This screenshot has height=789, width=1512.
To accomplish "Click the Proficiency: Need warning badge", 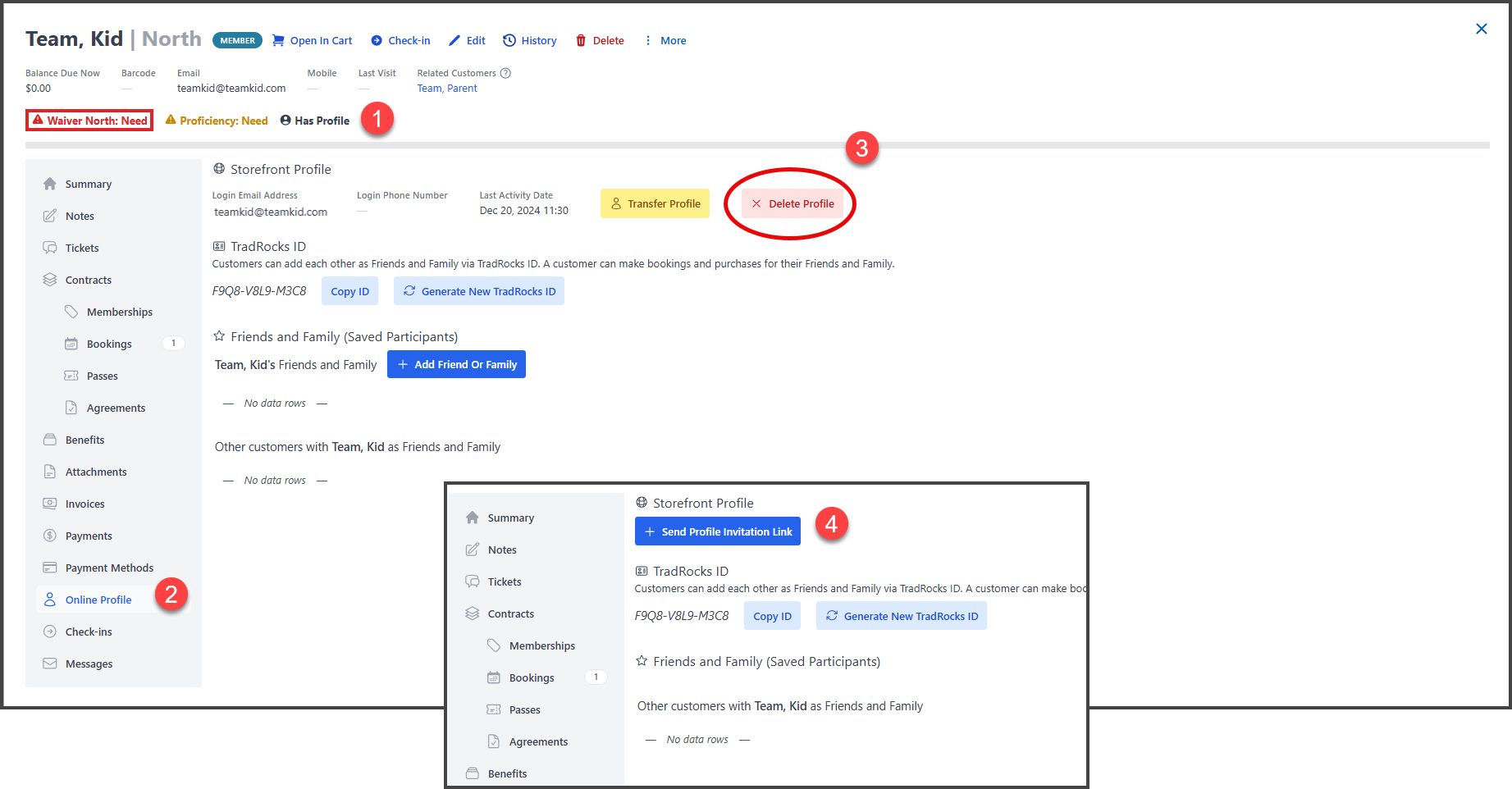I will [217, 121].
